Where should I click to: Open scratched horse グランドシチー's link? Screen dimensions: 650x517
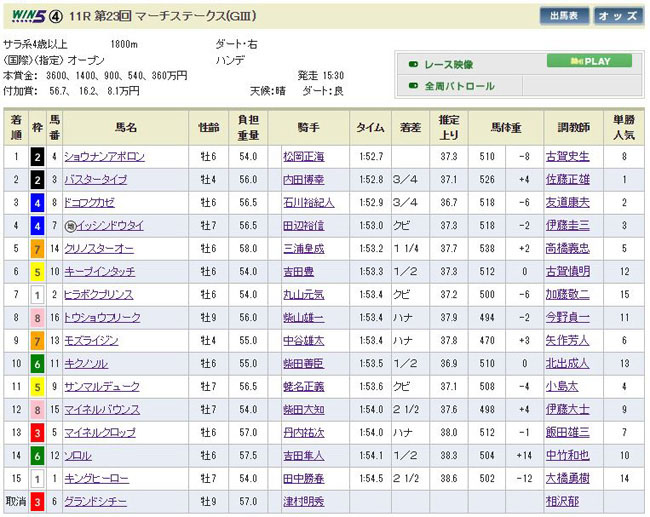pyautogui.click(x=98, y=500)
